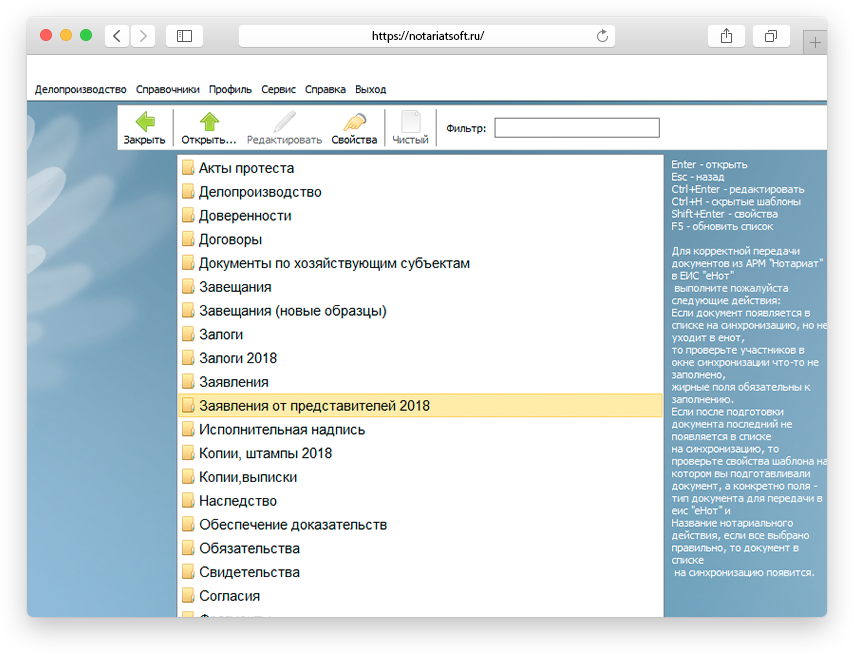The image size is (854, 654).
Task: Click folder icon beside Делопроизводство row
Action: click(x=188, y=192)
